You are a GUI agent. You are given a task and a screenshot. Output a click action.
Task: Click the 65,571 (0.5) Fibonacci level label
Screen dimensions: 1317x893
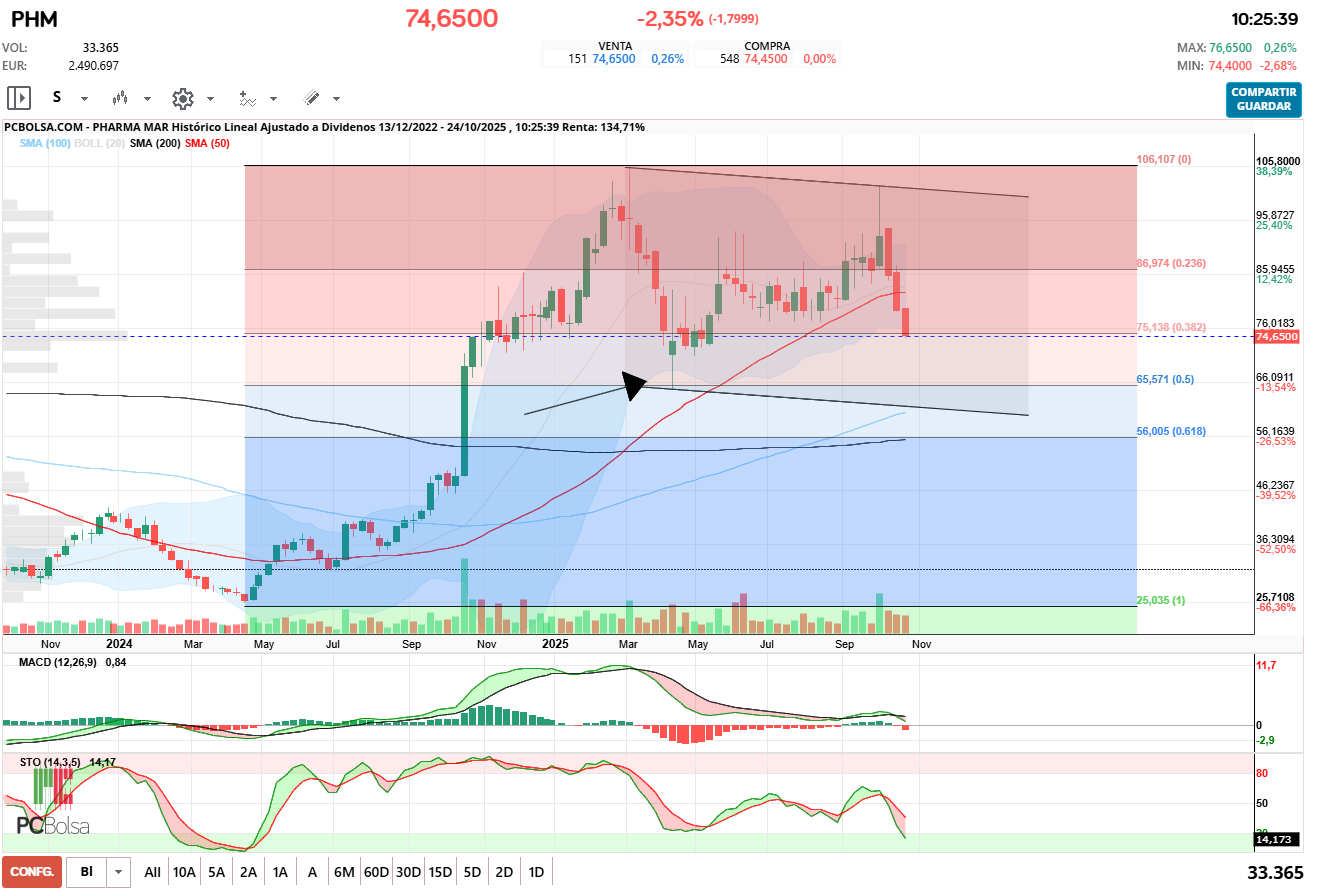click(1165, 380)
